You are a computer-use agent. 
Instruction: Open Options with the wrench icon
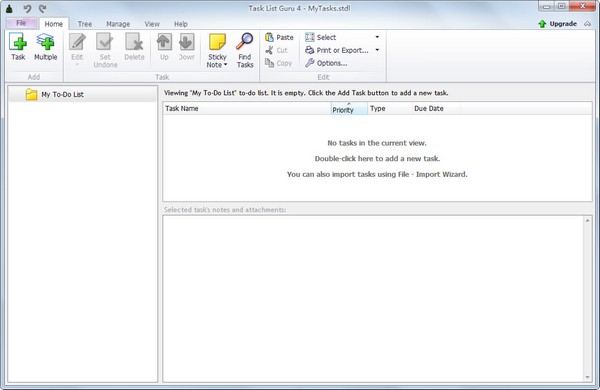click(x=326, y=63)
